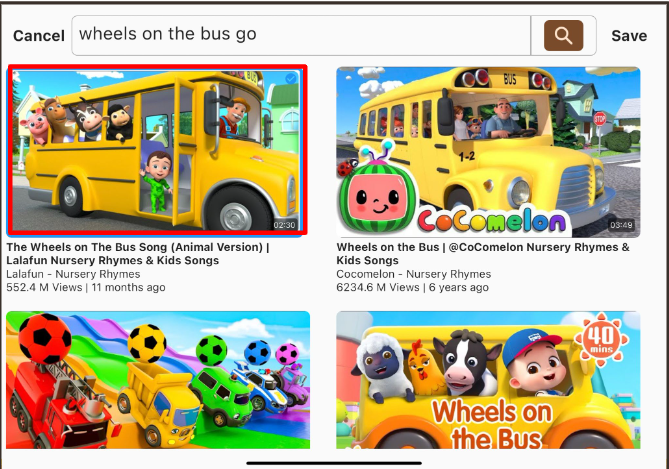
Task: Click the Cocomelon - Nursery Rhymes channel name
Action: (413, 274)
